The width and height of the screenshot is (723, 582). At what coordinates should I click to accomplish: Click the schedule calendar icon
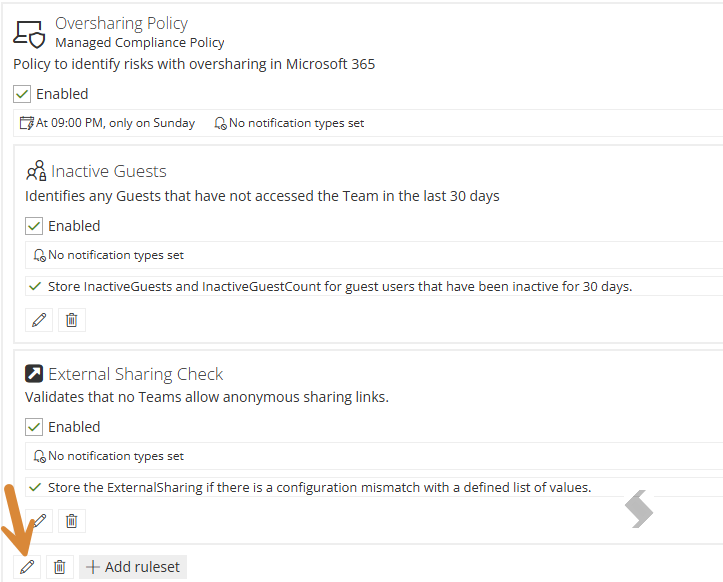(27, 123)
